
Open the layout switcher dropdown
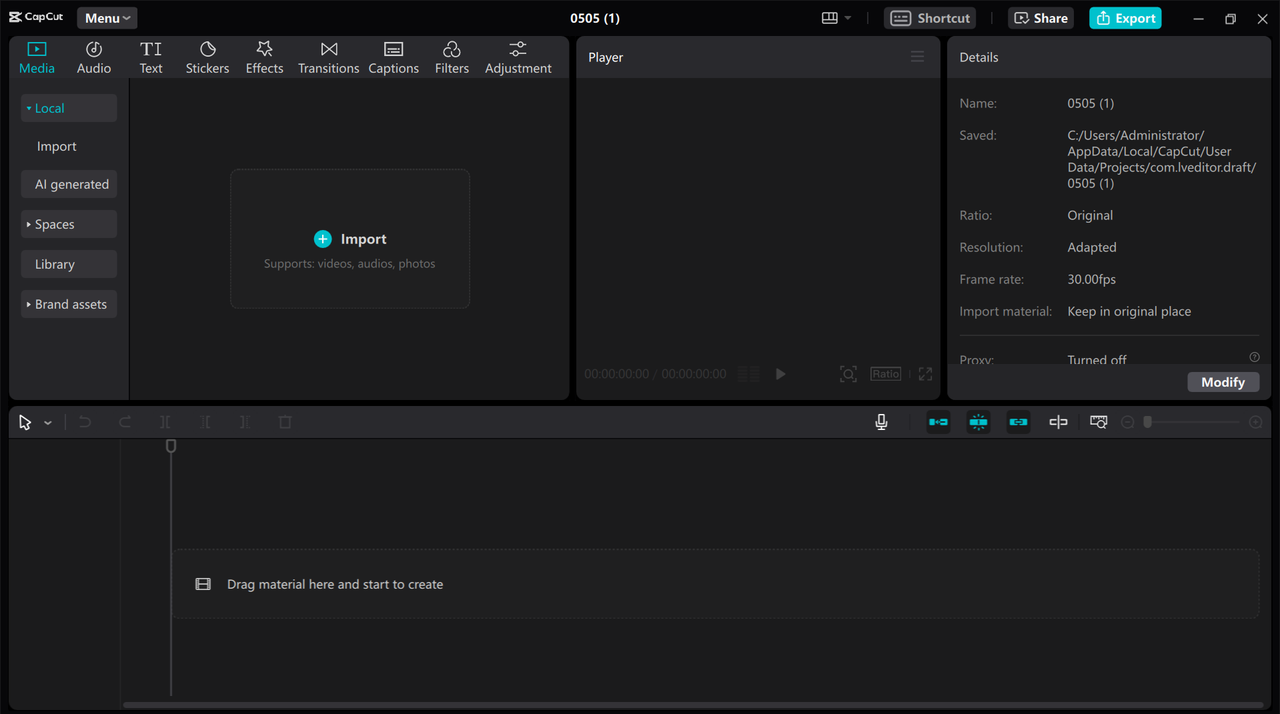[836, 18]
